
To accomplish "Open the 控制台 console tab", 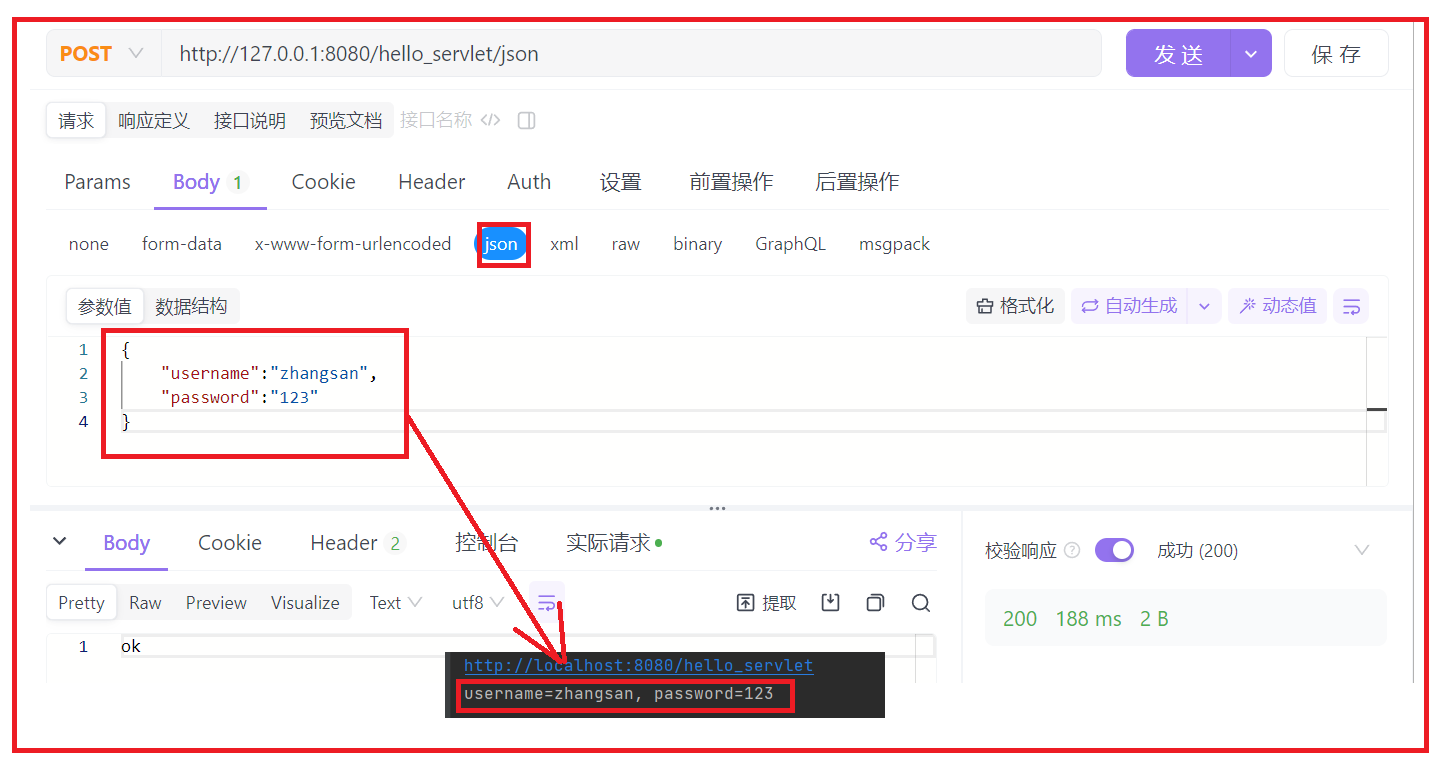I will pos(487,543).
